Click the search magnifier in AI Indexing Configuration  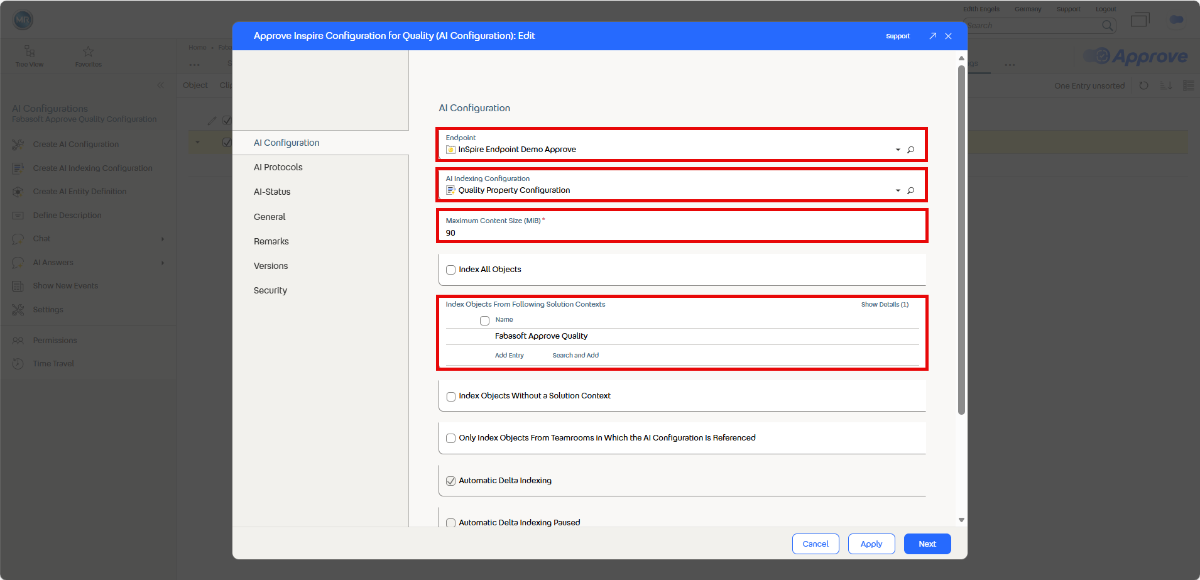(910, 190)
